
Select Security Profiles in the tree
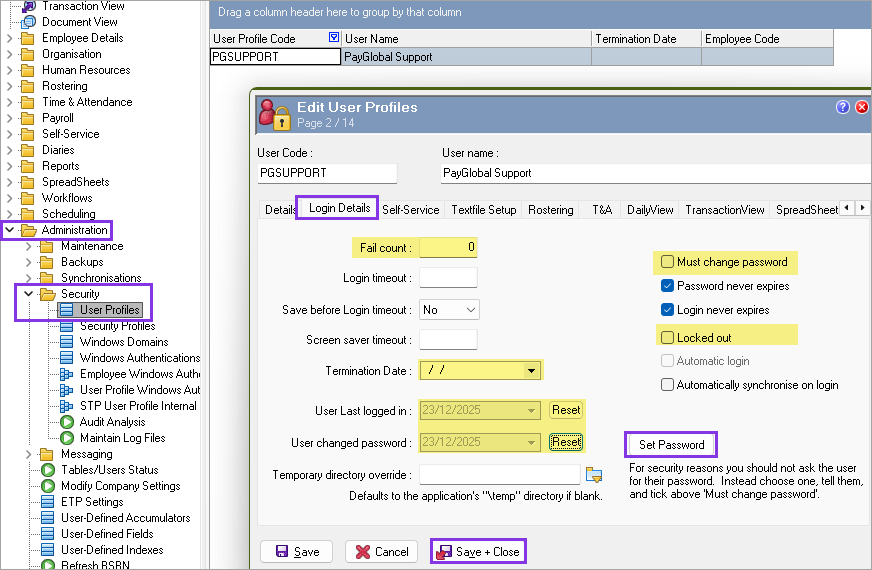[117, 326]
